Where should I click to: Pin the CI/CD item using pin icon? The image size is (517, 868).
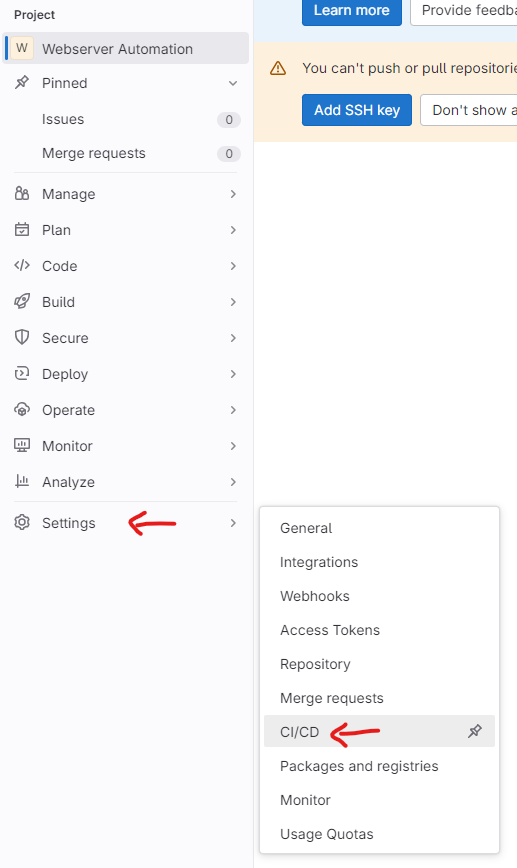(475, 731)
